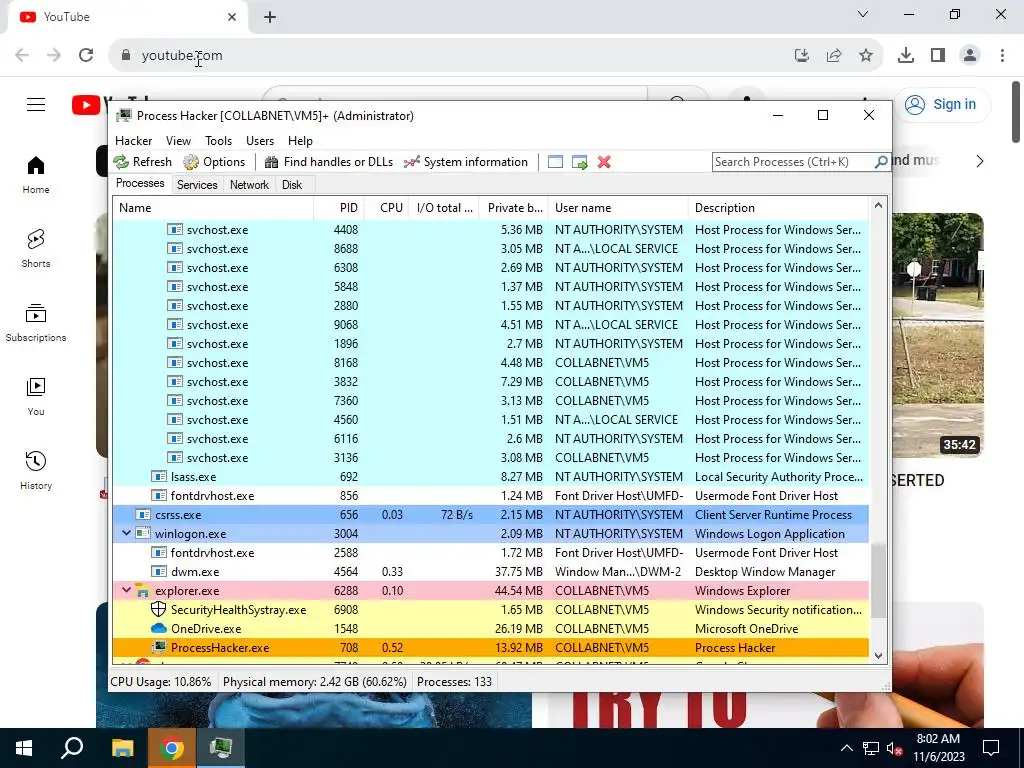Open a new Chrome tab
Image resolution: width=1024 pixels, height=768 pixels.
coord(270,17)
